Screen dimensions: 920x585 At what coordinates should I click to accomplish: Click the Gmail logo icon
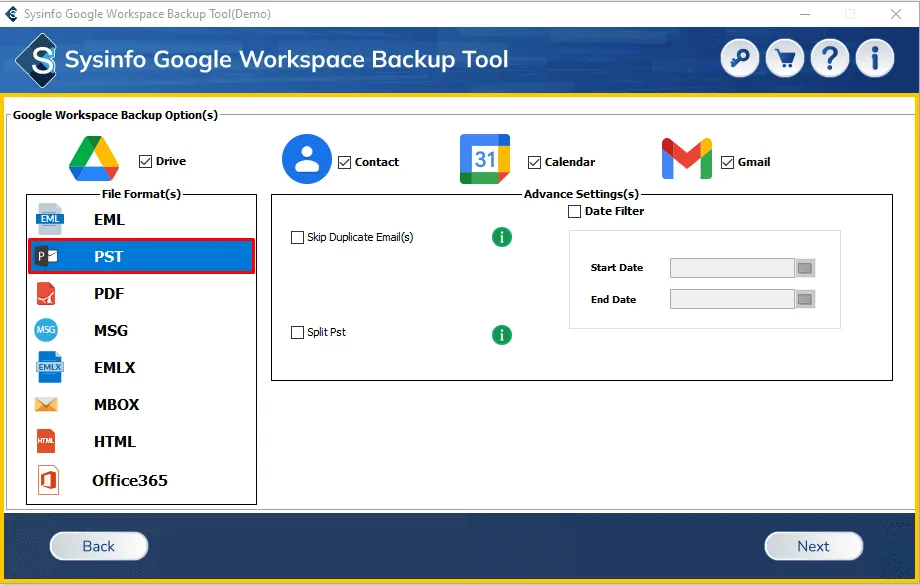click(x=686, y=160)
